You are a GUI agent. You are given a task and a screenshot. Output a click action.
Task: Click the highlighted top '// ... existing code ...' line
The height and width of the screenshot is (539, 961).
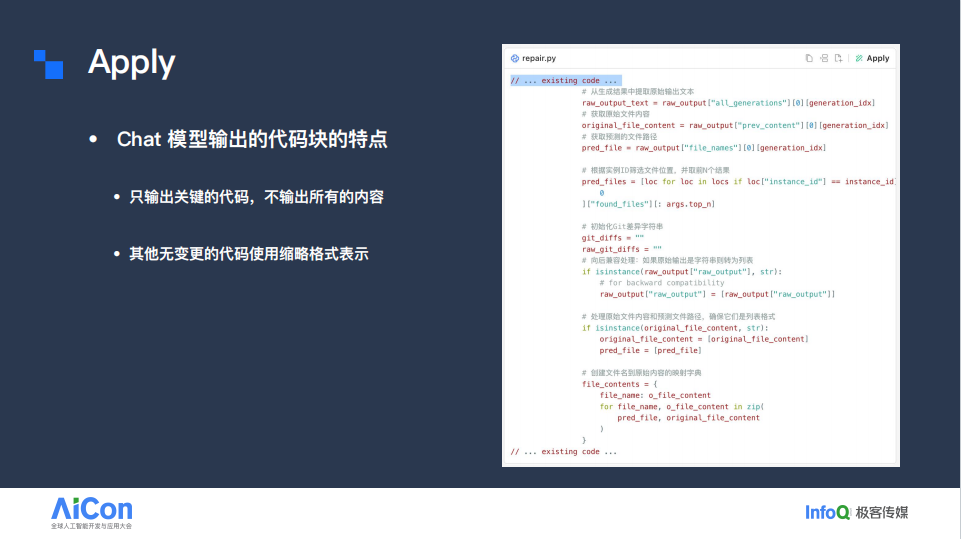[566, 80]
